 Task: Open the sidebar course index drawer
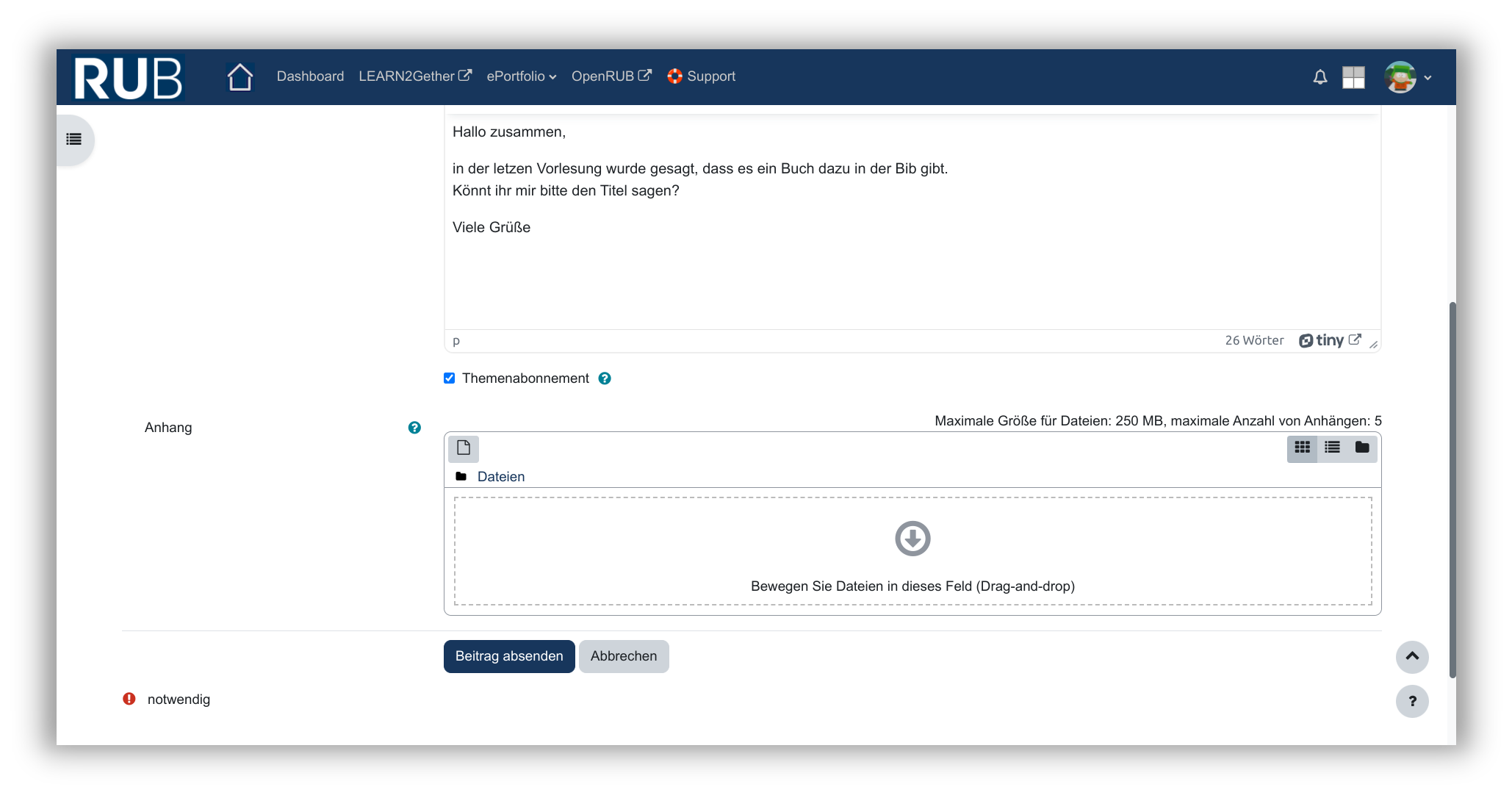click(x=74, y=139)
